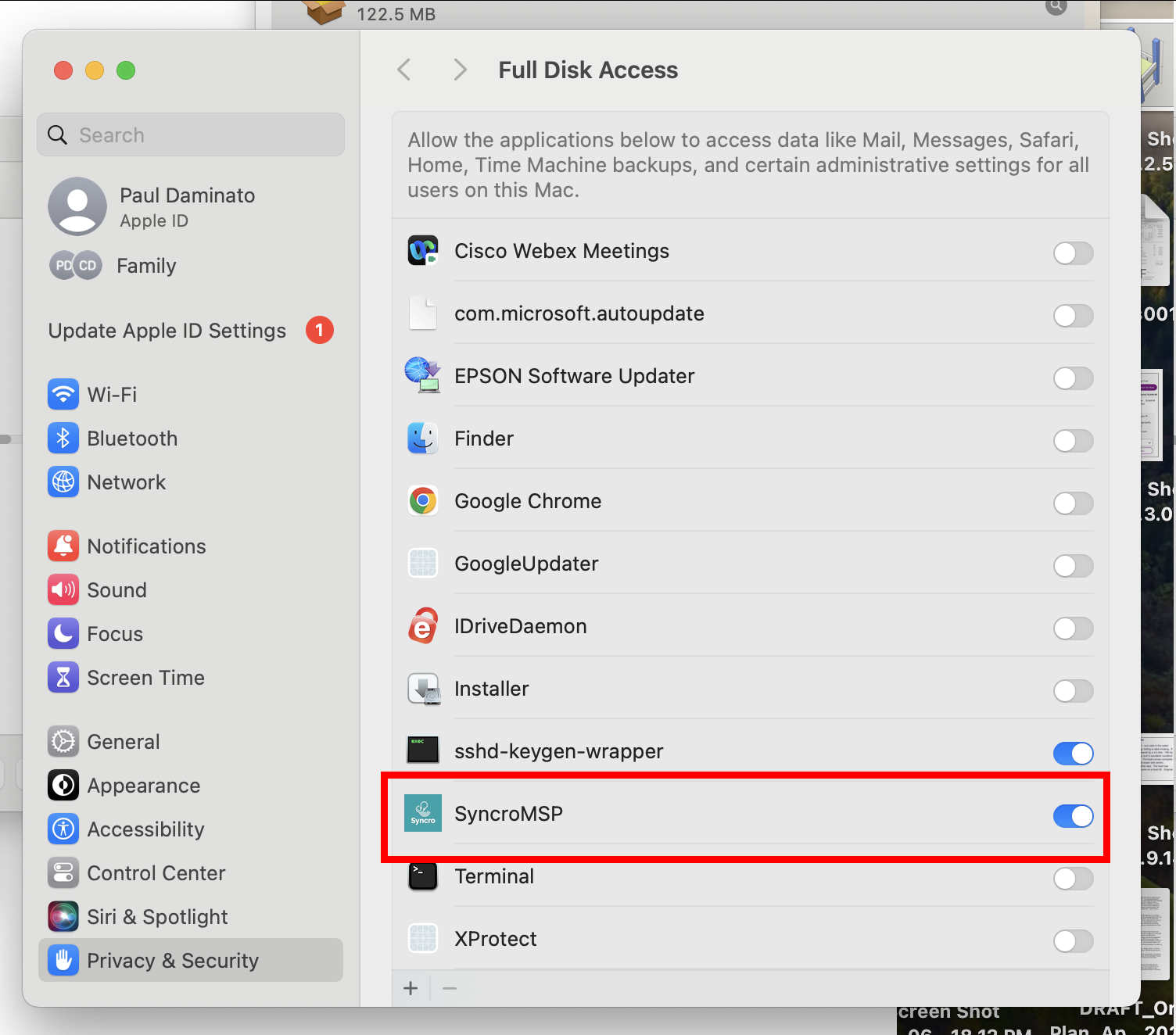Viewport: 1176px width, 1035px height.
Task: Go forward with the right chevron
Action: [x=461, y=70]
